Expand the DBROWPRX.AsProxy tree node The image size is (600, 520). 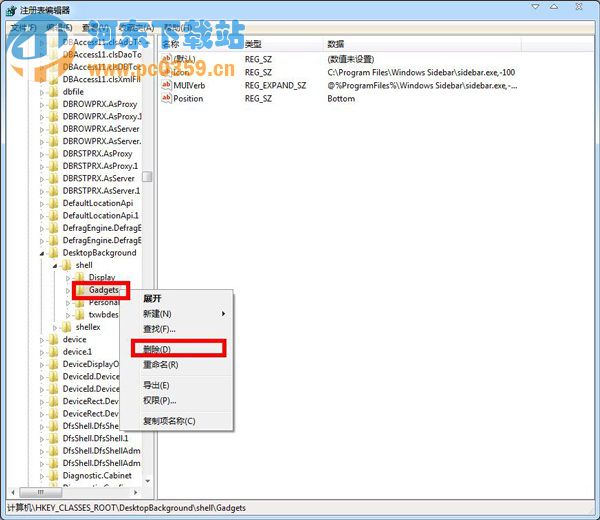coord(42,104)
